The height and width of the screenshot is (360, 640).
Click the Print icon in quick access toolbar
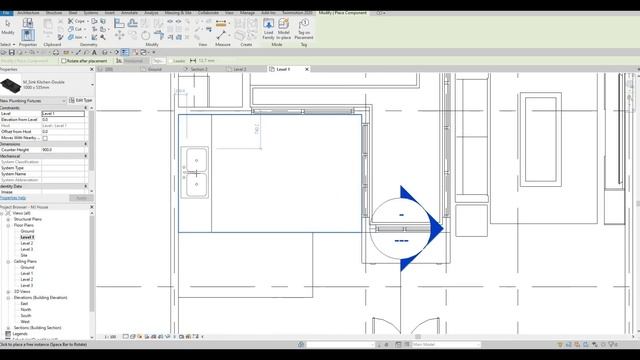click(x=56, y=52)
